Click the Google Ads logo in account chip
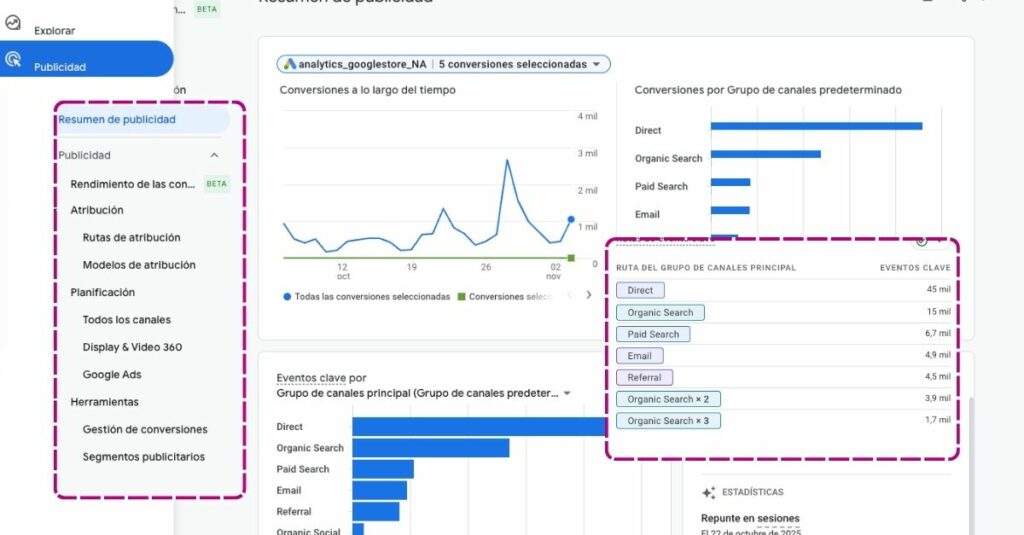Viewport: 1024px width, 535px height. [290, 64]
